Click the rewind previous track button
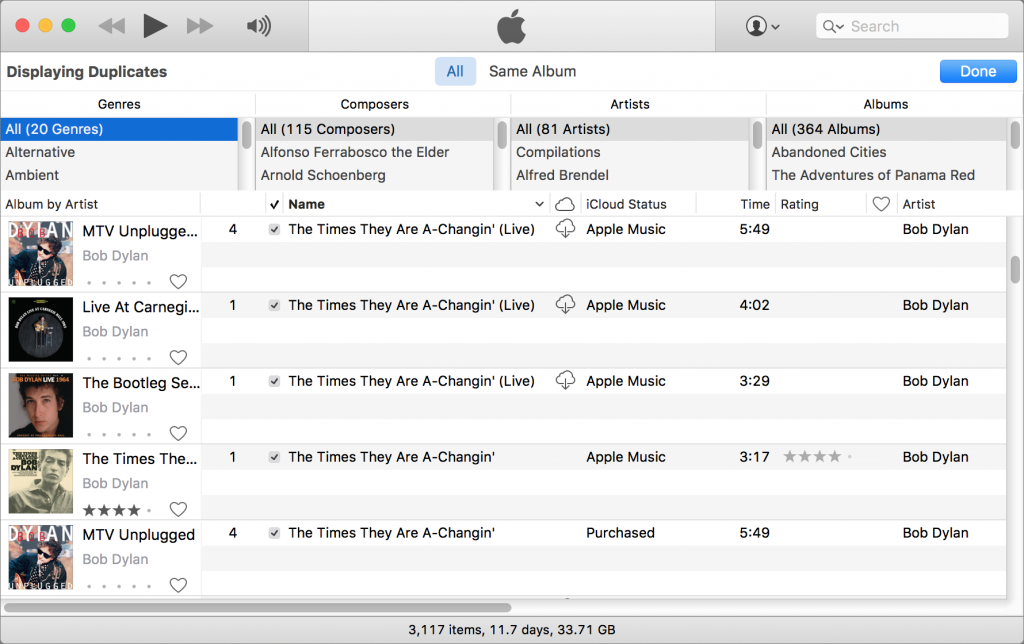 pos(112,26)
